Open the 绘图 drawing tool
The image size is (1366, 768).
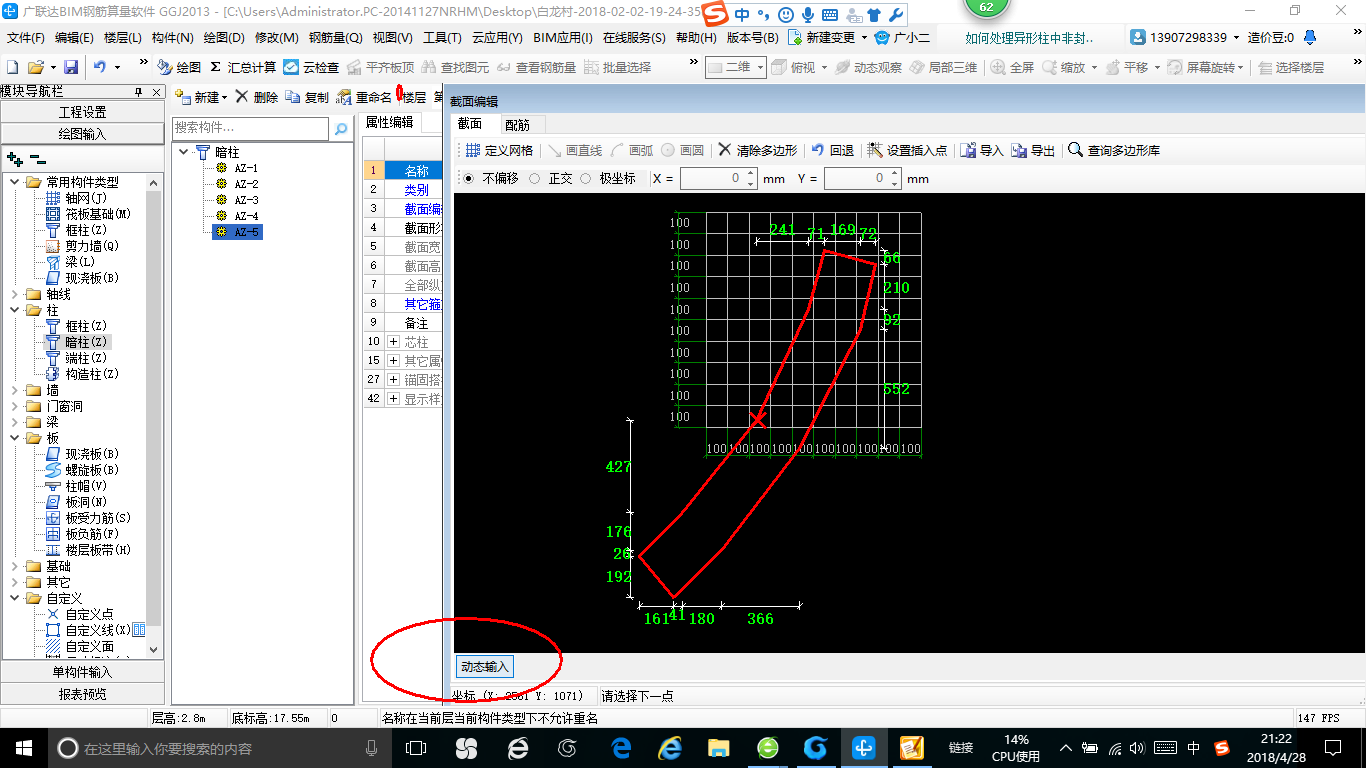pos(179,67)
